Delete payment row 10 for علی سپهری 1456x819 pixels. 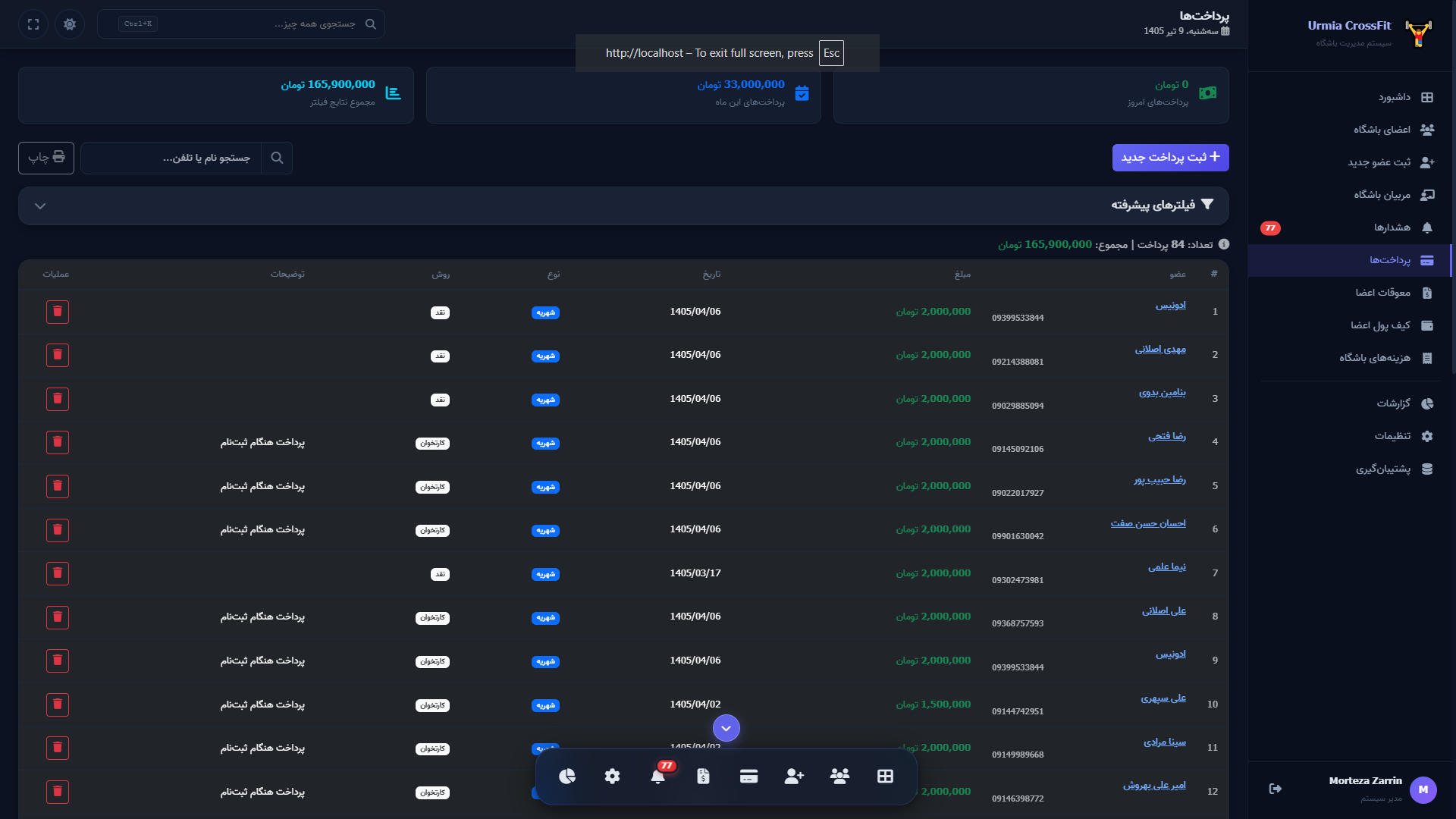(x=58, y=704)
